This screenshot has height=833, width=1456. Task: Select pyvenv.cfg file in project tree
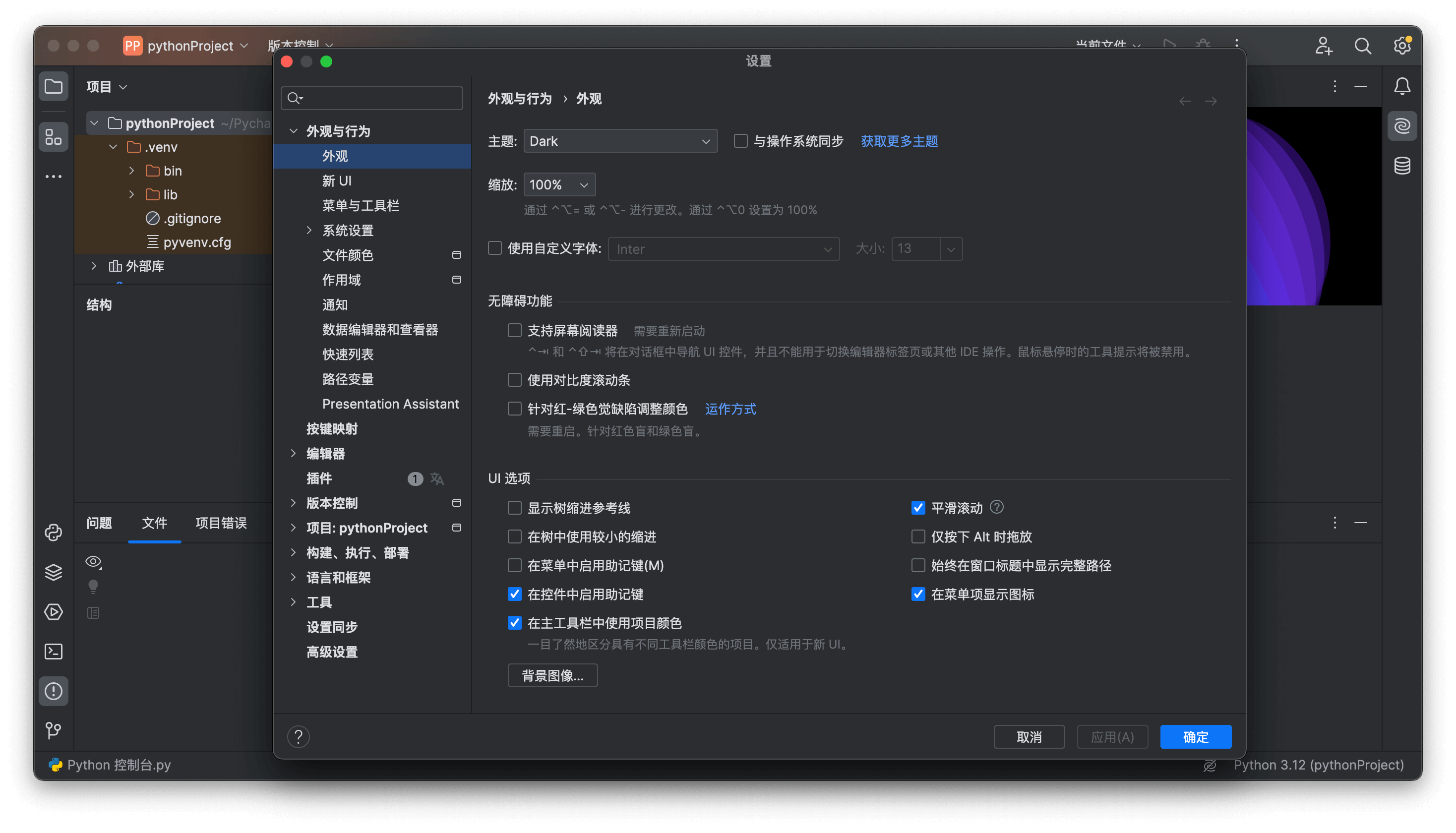tap(197, 242)
